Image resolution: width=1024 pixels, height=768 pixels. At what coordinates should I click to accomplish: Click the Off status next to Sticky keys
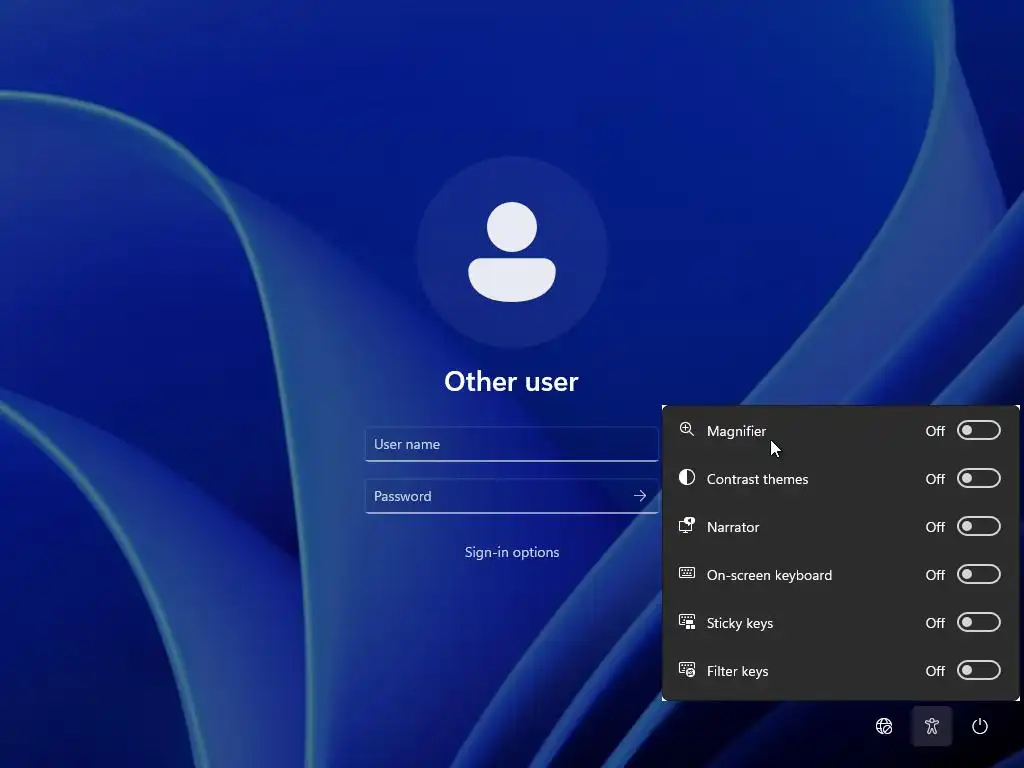coord(935,623)
